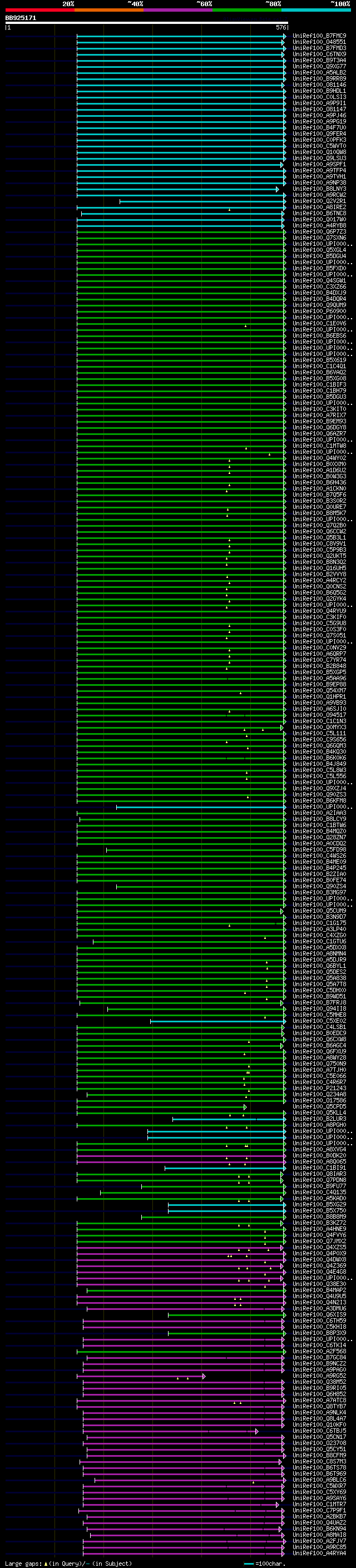This screenshot has width=356, height=1568.
Task: Open hit UniRef100_O48551
Action: click(319, 42)
